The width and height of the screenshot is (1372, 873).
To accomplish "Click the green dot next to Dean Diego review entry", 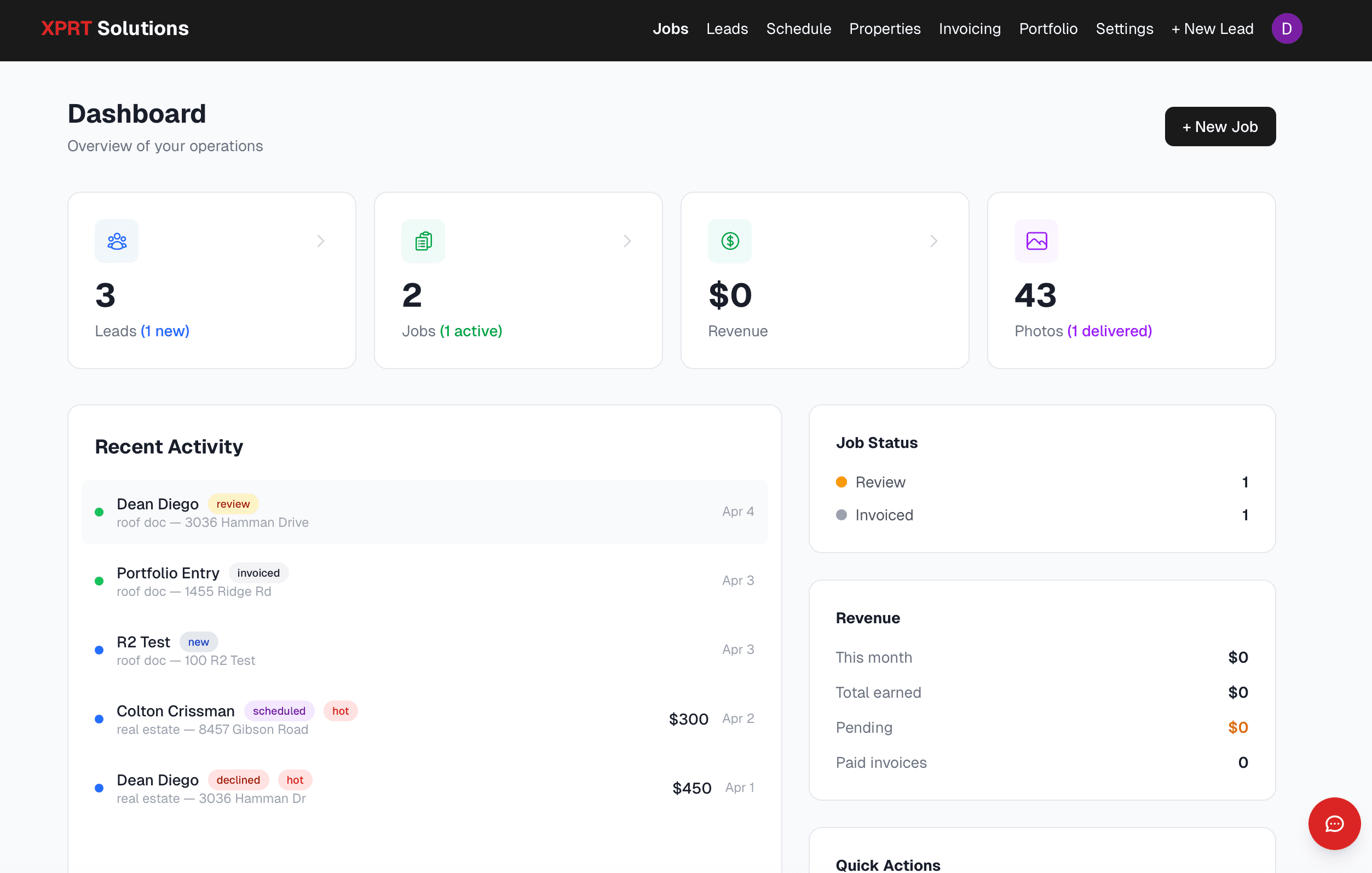I will tap(100, 512).
